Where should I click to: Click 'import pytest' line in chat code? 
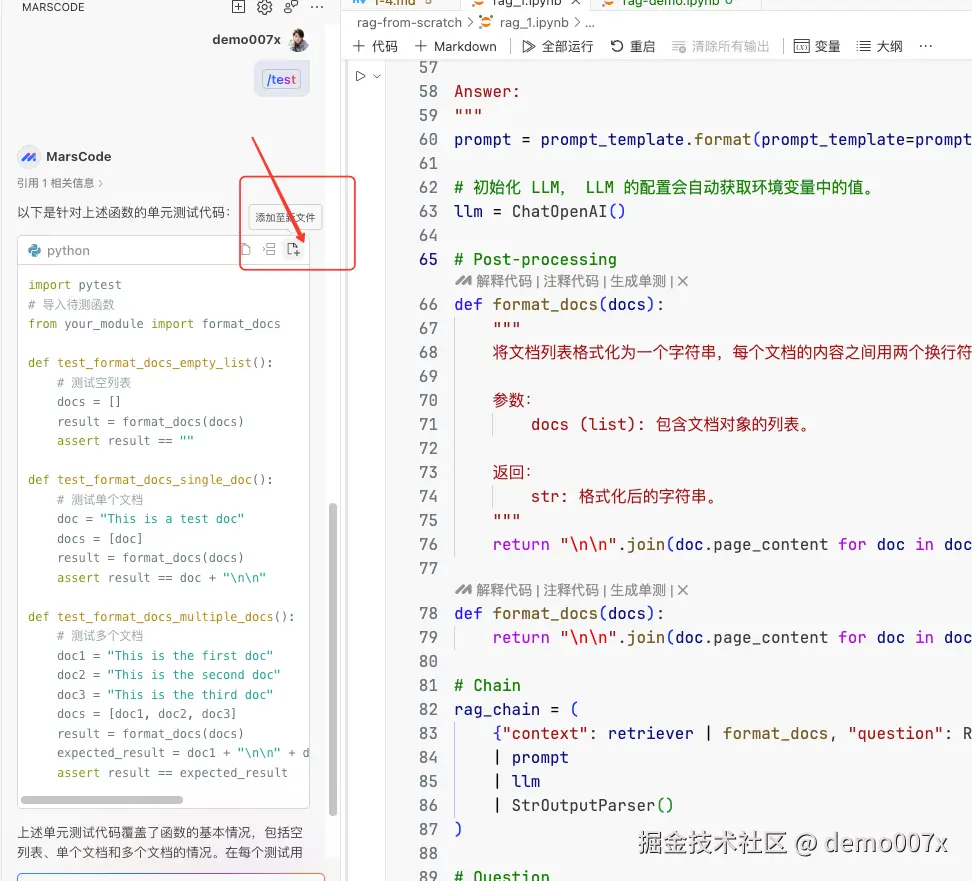[x=75, y=285]
